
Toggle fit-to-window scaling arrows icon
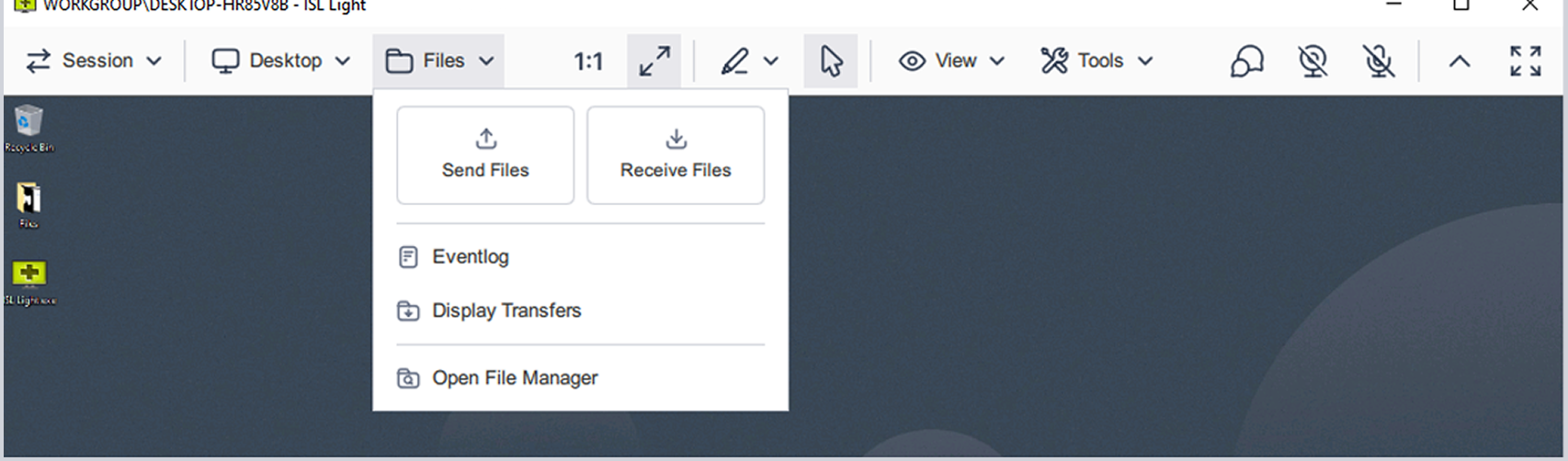[654, 62]
